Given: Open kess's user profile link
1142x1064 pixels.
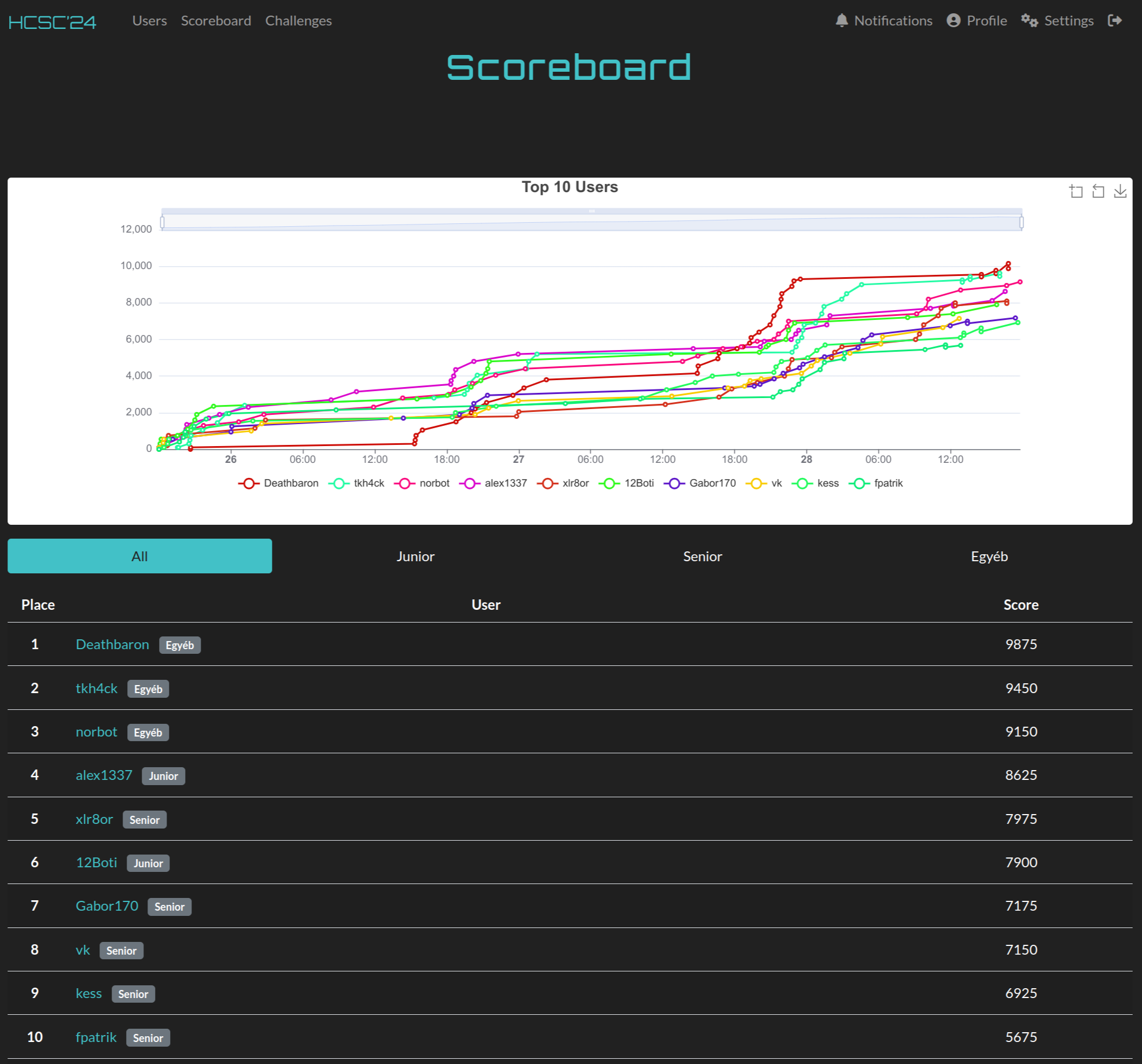Looking at the screenshot, I should click(89, 993).
